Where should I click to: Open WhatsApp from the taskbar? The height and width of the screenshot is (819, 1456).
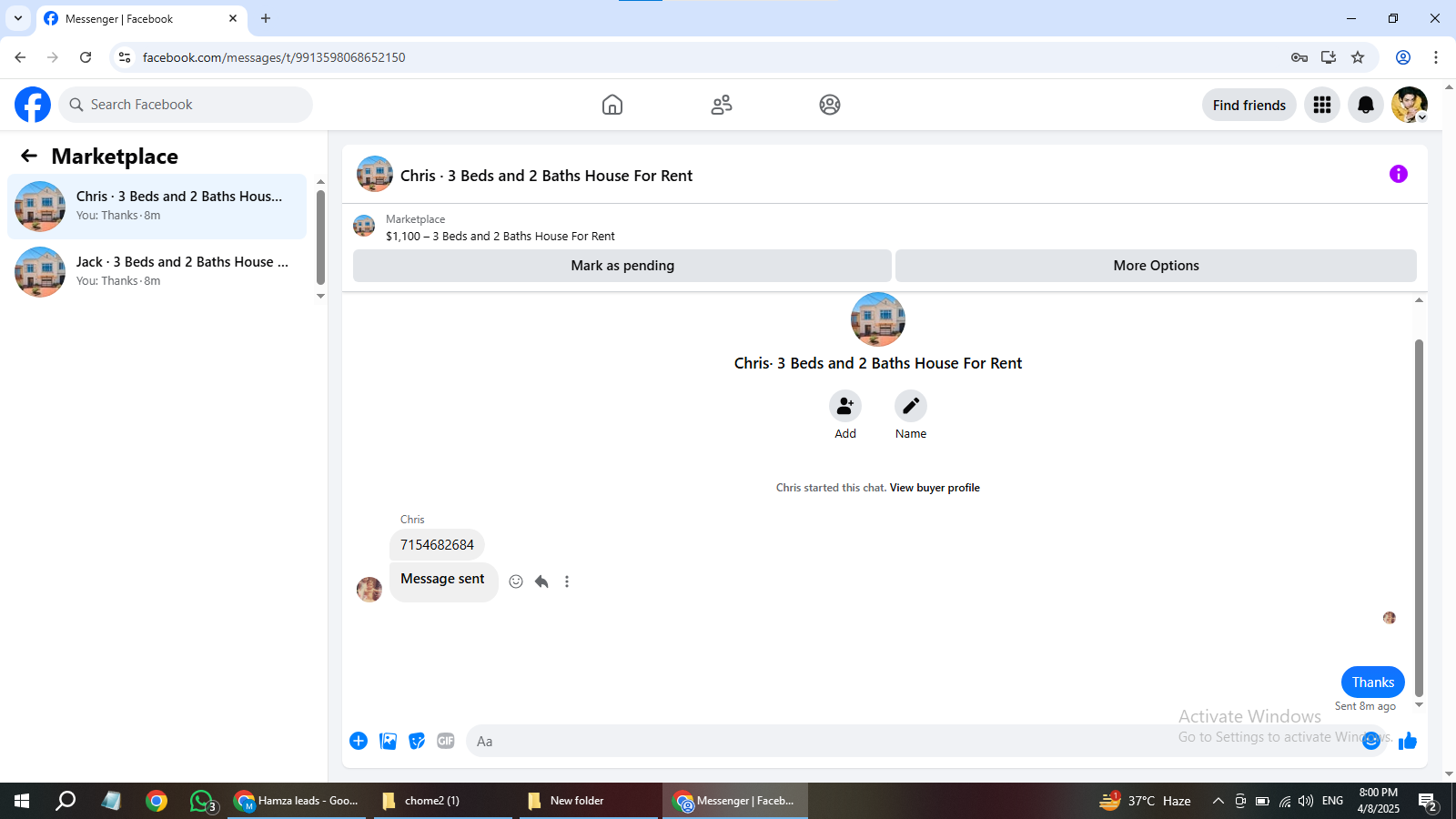[x=202, y=801]
